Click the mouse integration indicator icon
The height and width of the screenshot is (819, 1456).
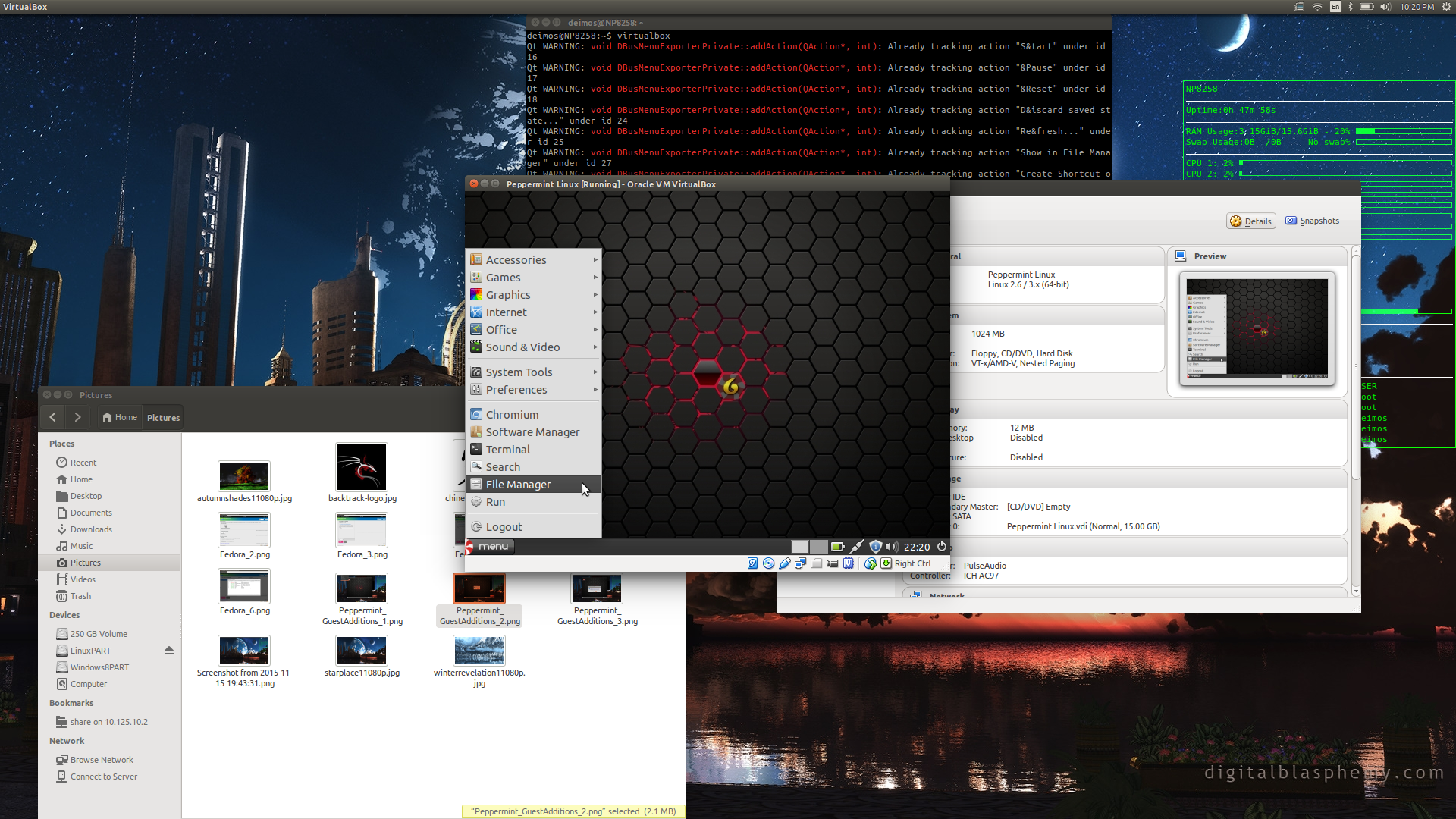click(870, 563)
